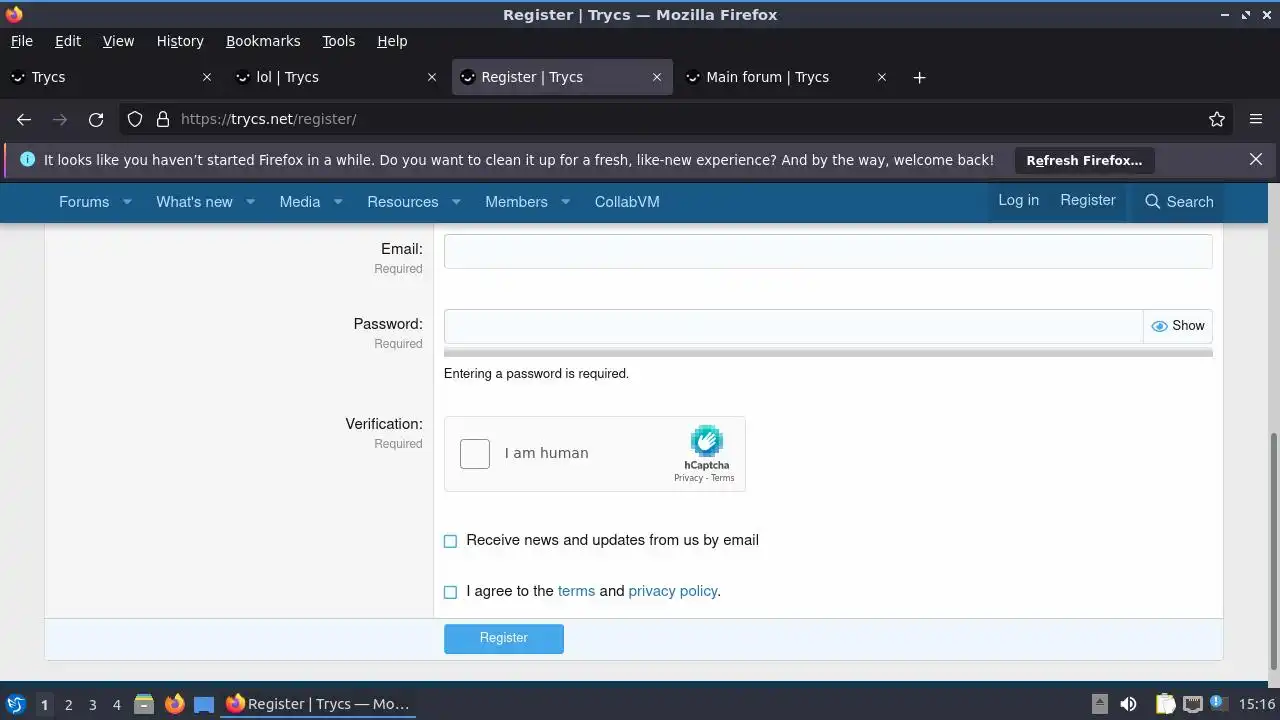Bookmark this page with star icon
This screenshot has width=1280, height=720.
1217,119
